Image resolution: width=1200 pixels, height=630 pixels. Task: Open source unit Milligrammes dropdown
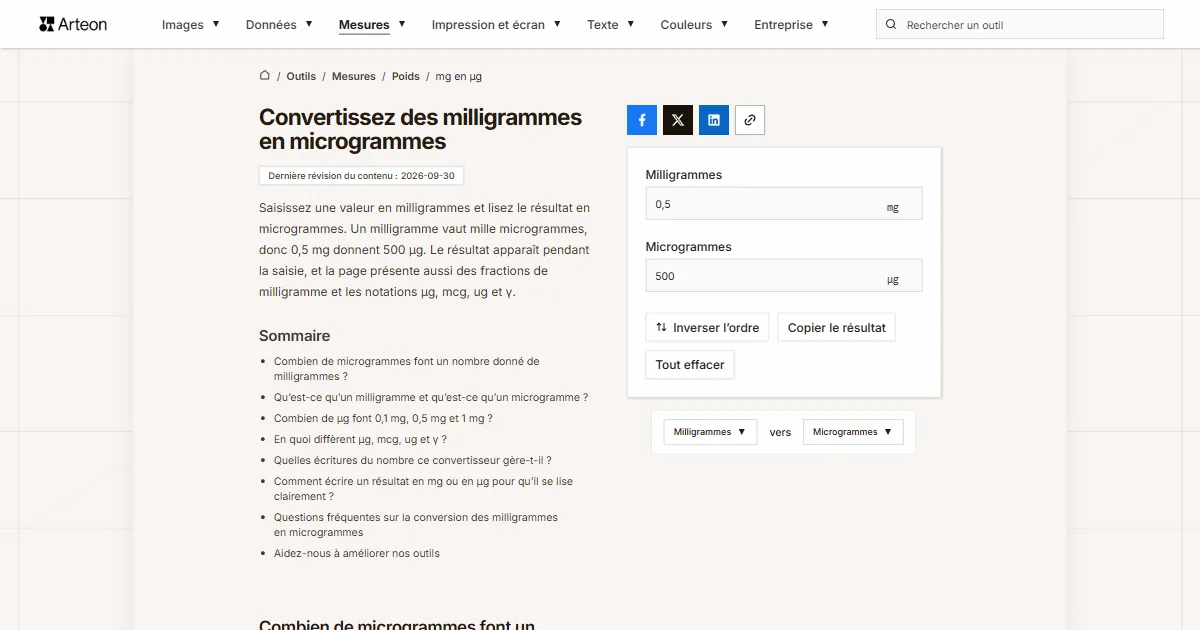[710, 432]
